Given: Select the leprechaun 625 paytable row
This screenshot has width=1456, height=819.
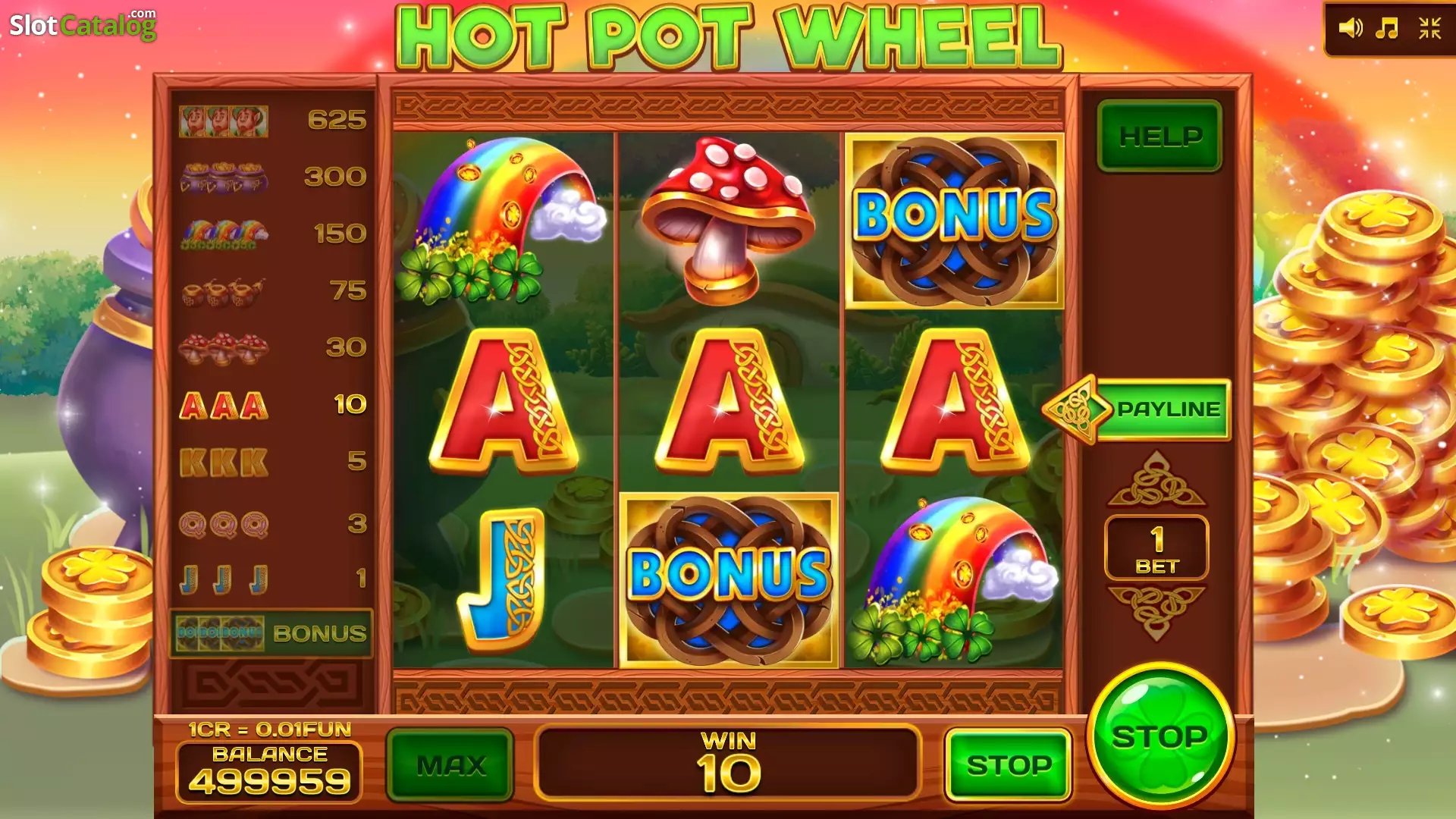Looking at the screenshot, I should (x=272, y=121).
